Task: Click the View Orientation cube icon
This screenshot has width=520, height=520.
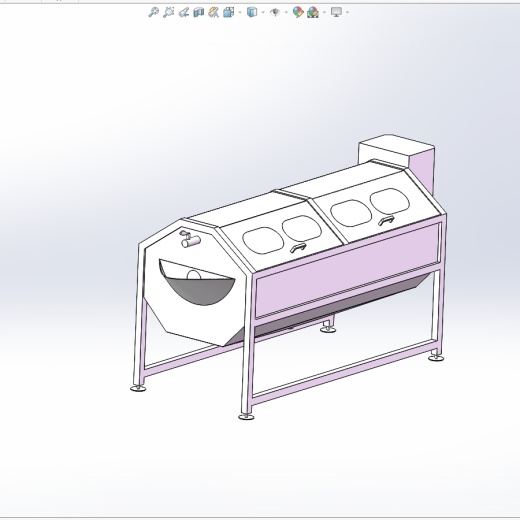Action: pos(228,12)
